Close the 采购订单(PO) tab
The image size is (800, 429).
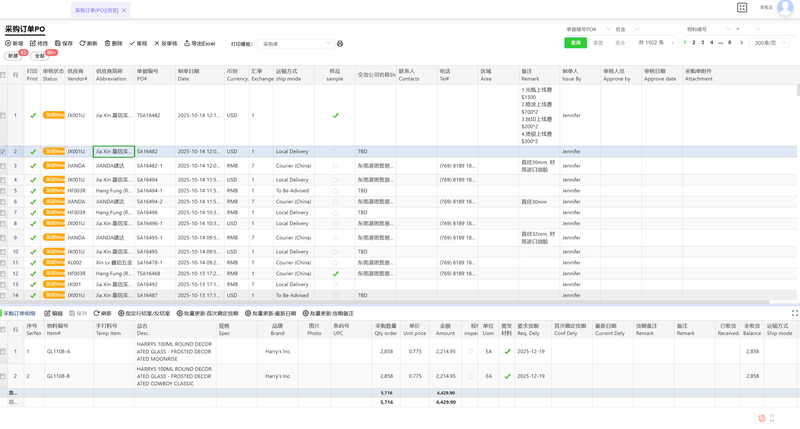[x=123, y=9]
